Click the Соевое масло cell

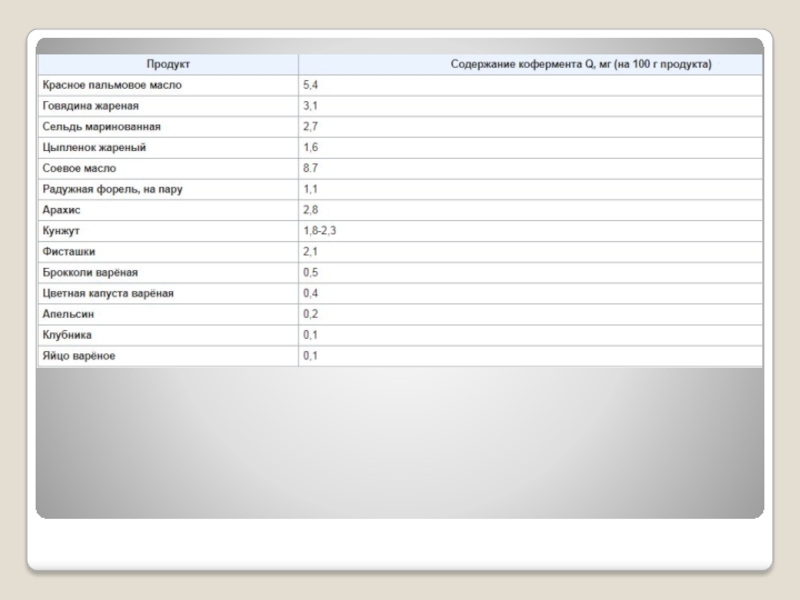point(79,168)
